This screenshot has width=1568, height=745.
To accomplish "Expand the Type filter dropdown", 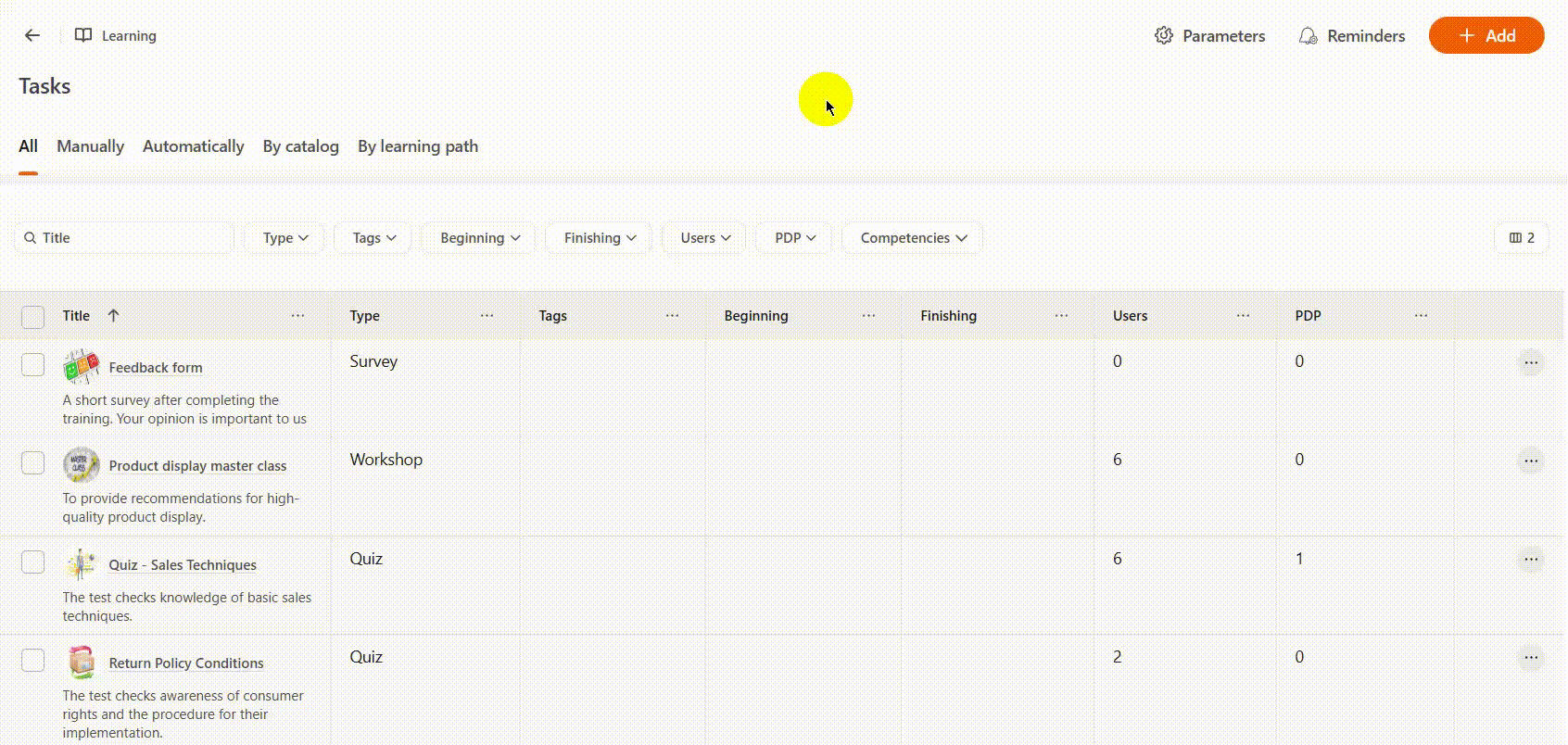I will (x=285, y=238).
